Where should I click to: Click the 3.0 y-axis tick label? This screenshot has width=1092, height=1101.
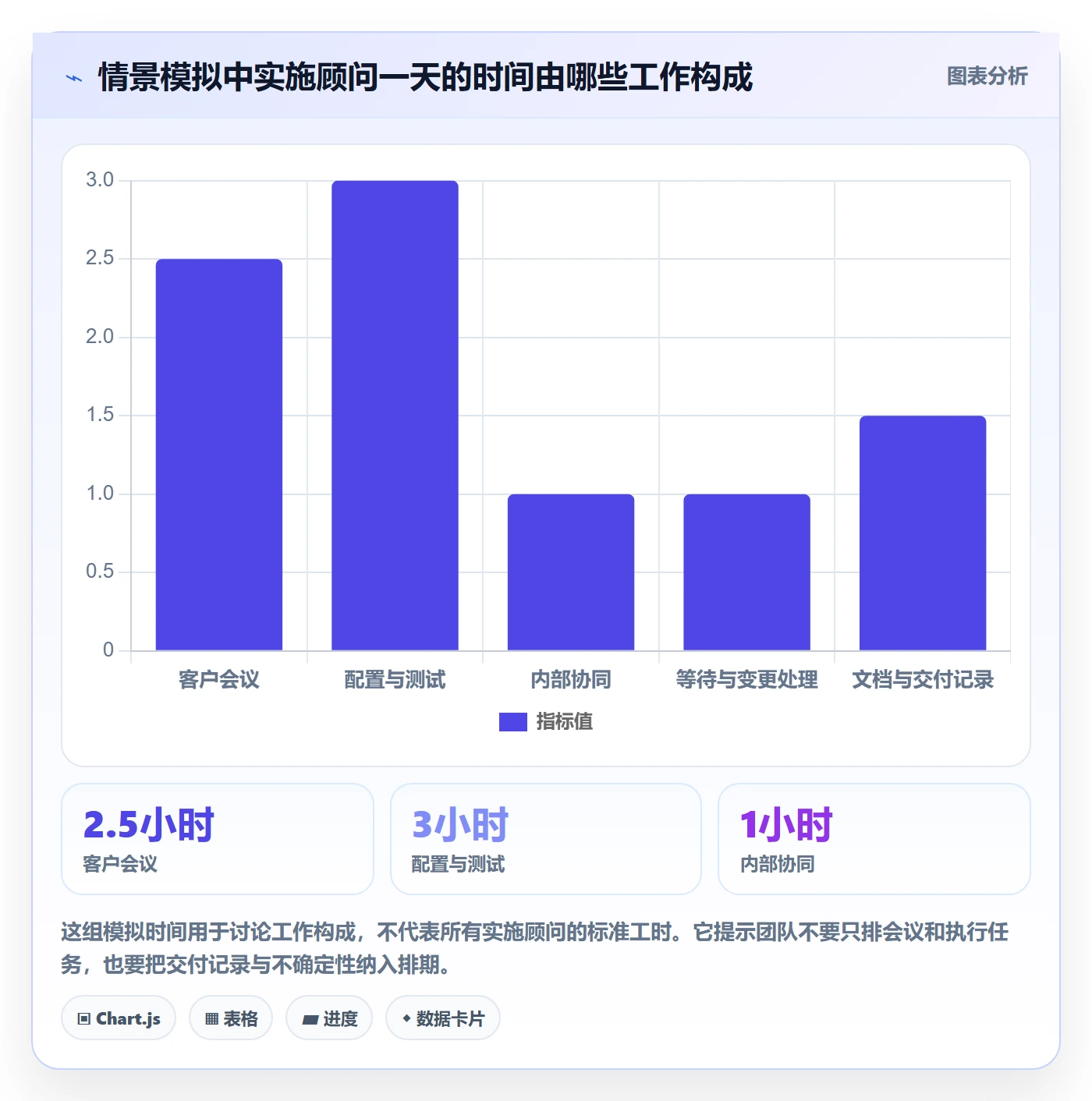coord(100,180)
